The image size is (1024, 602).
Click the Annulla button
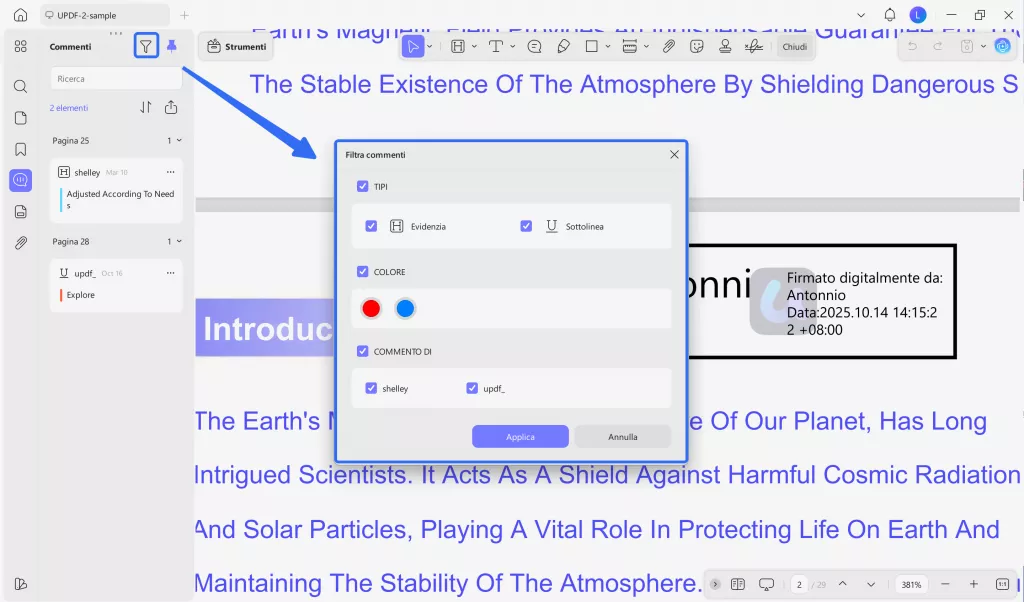[x=623, y=437]
